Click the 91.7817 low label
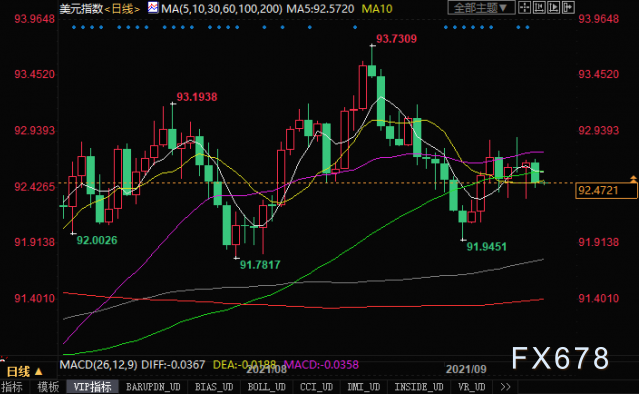640x394 pixels. [x=260, y=265]
